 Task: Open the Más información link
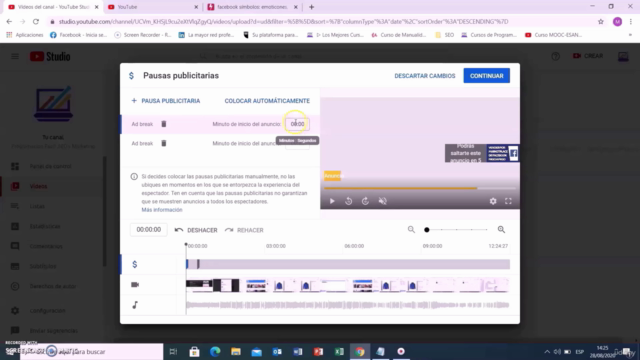[x=162, y=210]
